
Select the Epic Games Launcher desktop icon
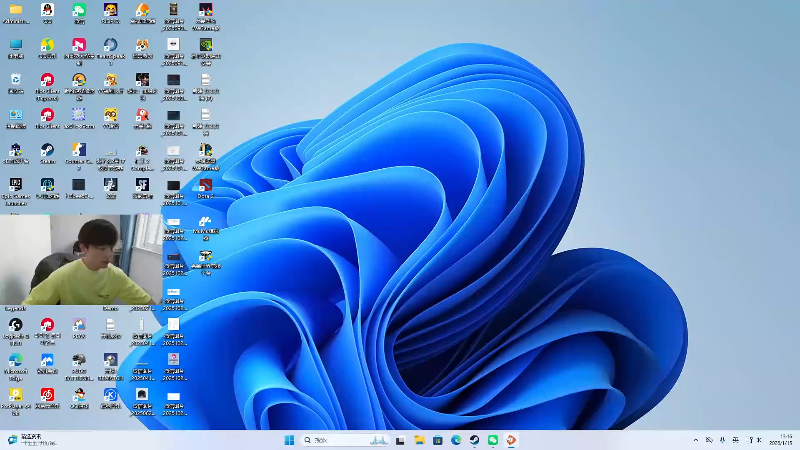pos(16,185)
